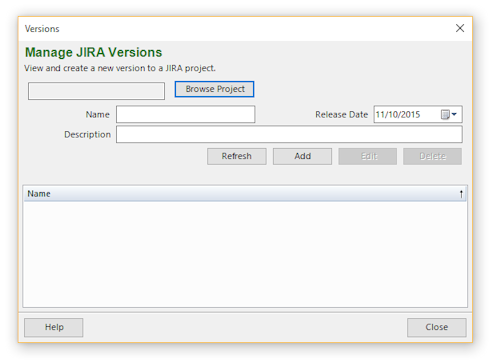Image resolution: width=493 pixels, height=363 pixels.
Task: Click the Close button at the bottom
Action: coord(437,327)
